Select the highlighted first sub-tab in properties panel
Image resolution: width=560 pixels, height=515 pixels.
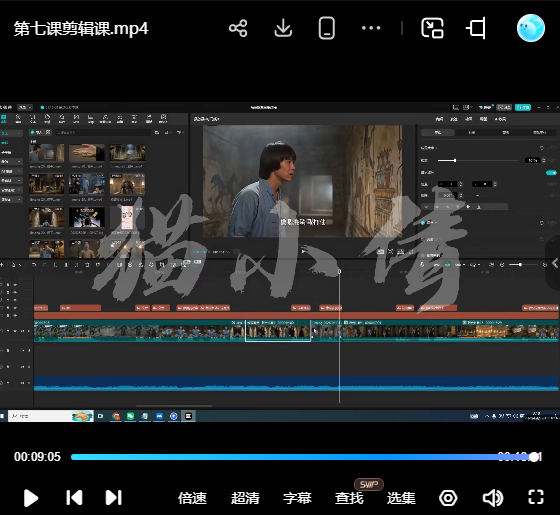(438, 132)
